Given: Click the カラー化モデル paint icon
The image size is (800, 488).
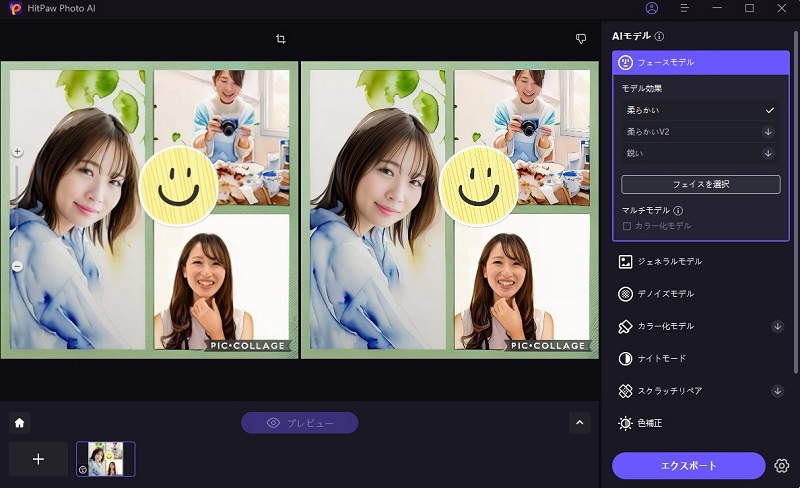Looking at the screenshot, I should [x=625, y=326].
